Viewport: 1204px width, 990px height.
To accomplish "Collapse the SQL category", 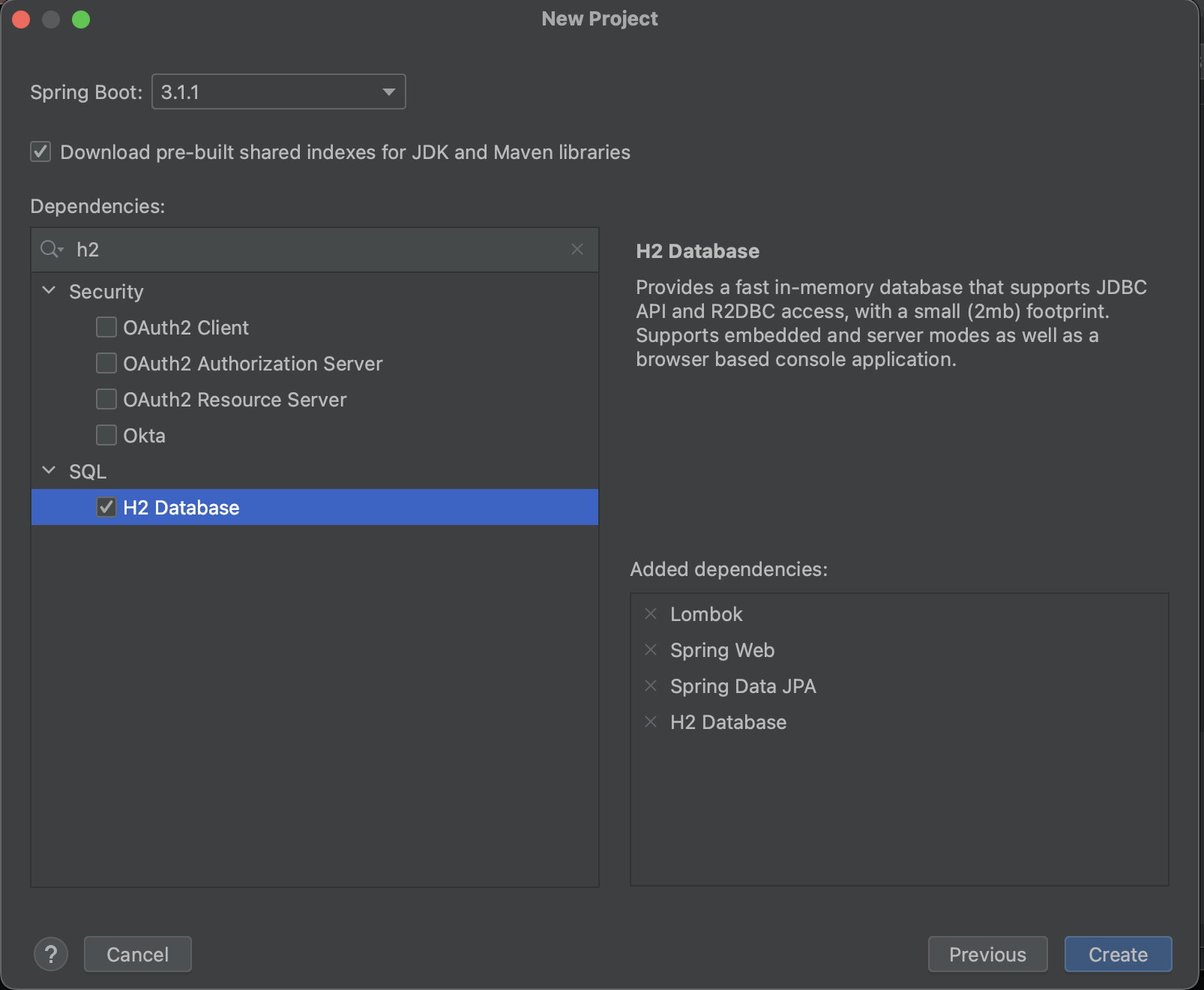I will click(x=49, y=470).
